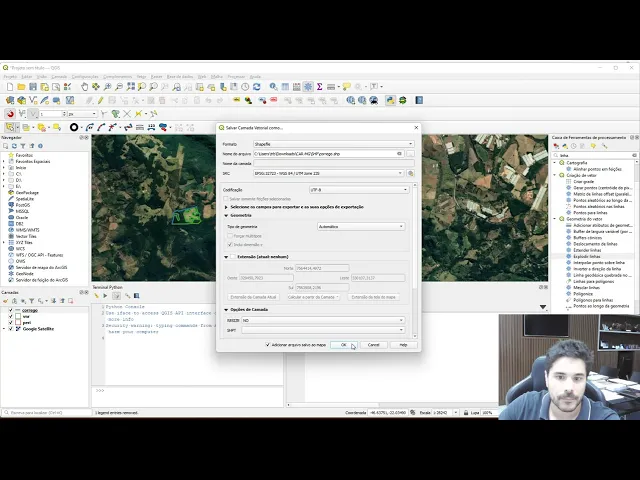Image resolution: width=640 pixels, height=480 pixels.
Task: Select GeoPackage in Navegador tree
Action: (x=27, y=193)
